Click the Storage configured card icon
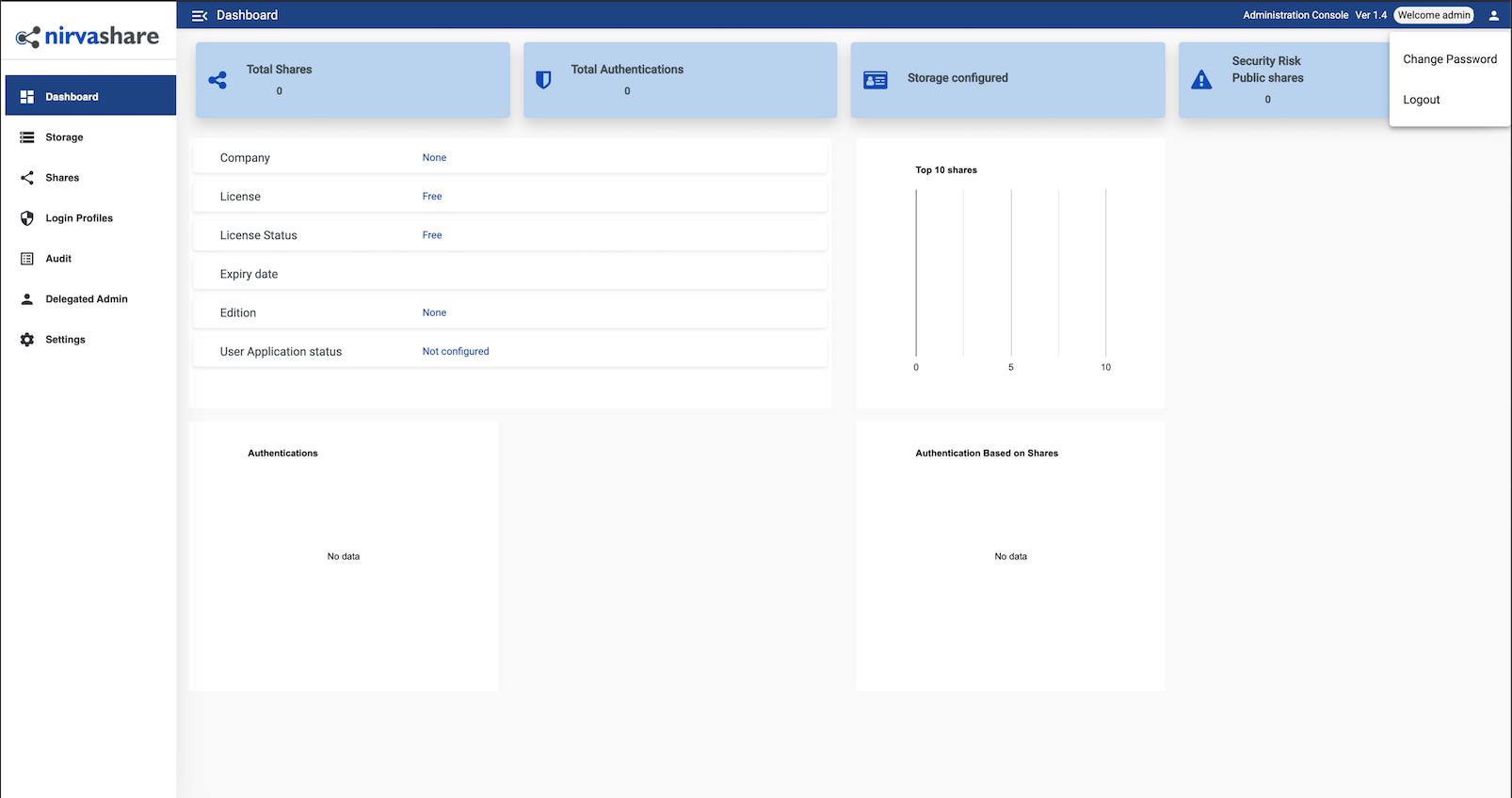This screenshot has width=1512, height=798. coord(876,80)
